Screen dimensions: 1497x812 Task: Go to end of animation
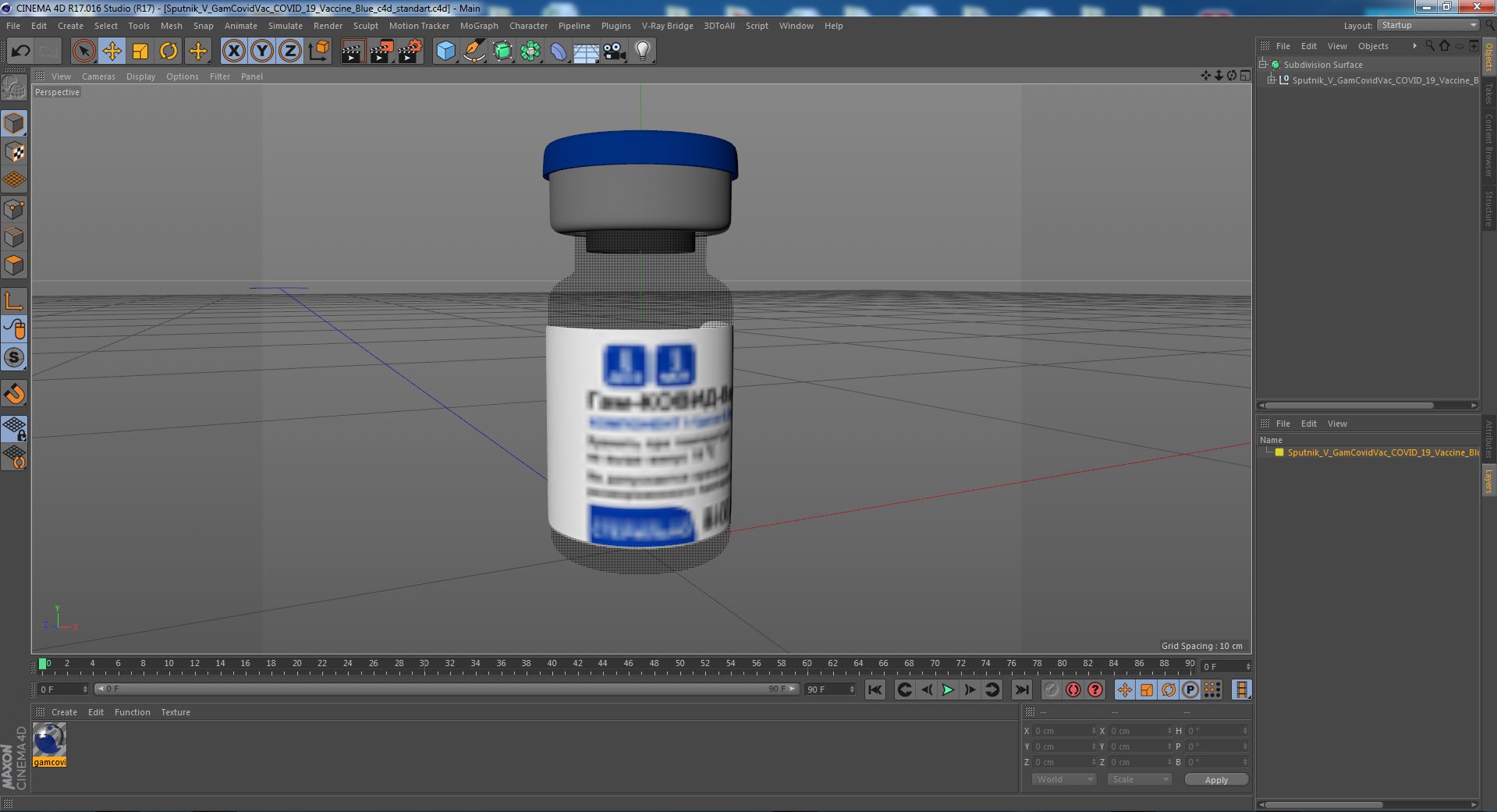click(1021, 690)
